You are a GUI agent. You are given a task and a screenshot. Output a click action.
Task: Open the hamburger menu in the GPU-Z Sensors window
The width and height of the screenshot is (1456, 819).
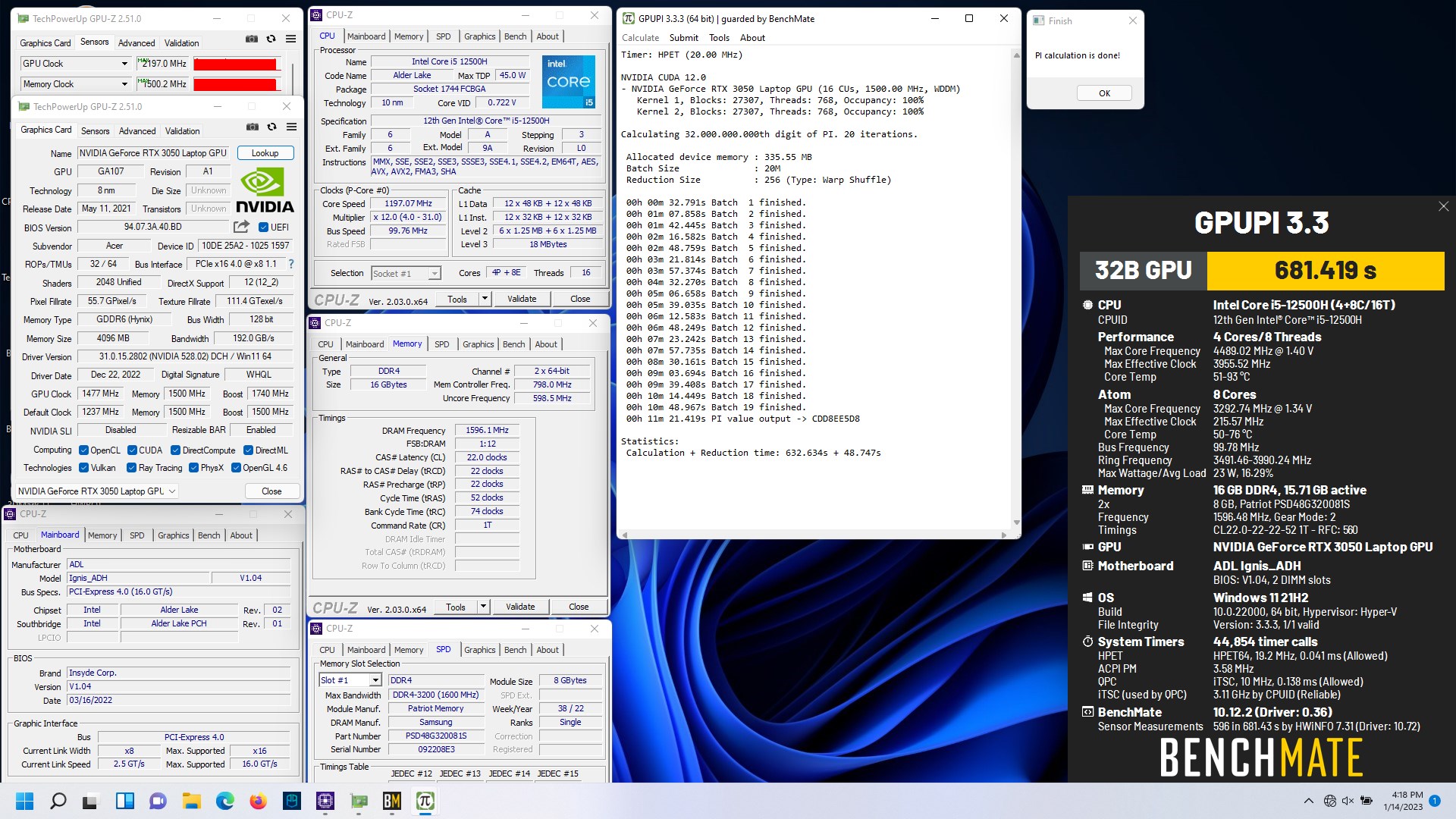coord(290,39)
